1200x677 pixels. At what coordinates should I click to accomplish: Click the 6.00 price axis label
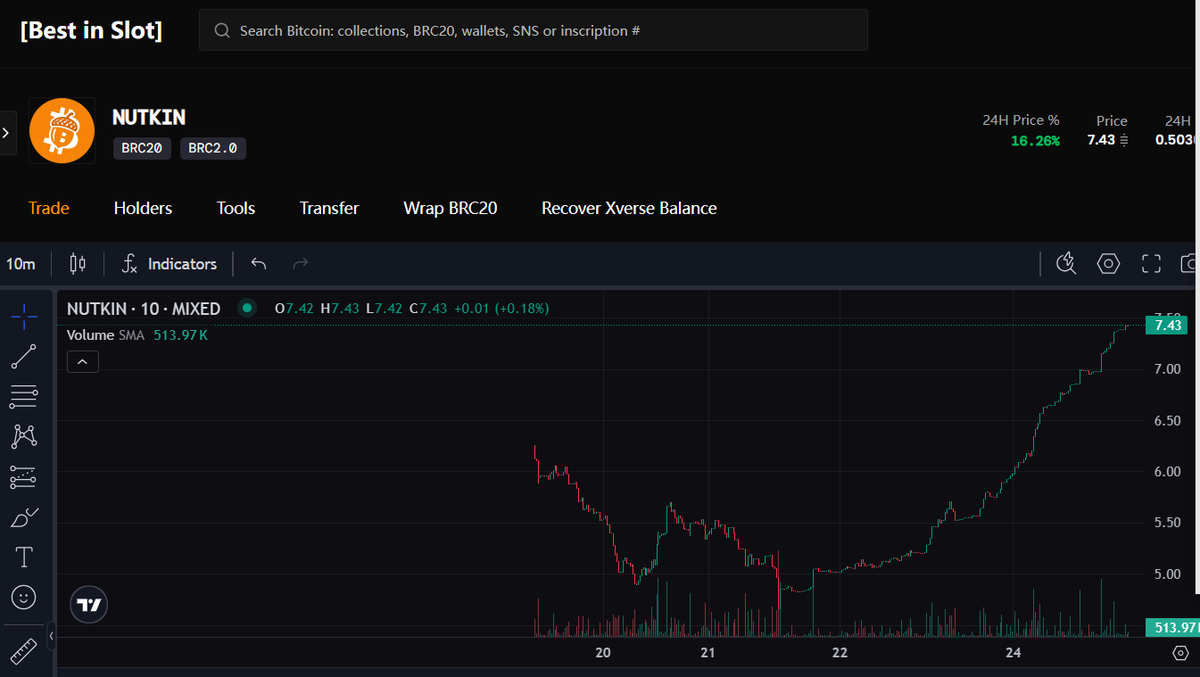1168,472
